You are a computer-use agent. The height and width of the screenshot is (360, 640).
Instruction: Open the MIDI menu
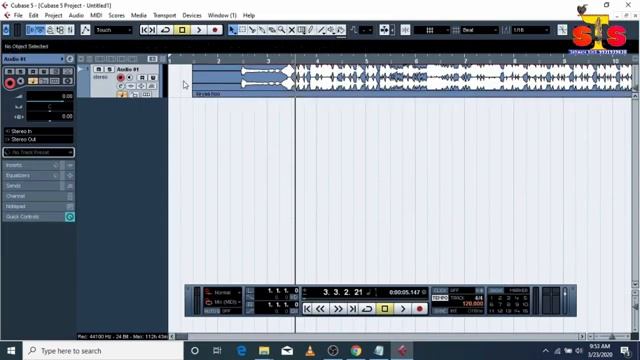(96, 15)
